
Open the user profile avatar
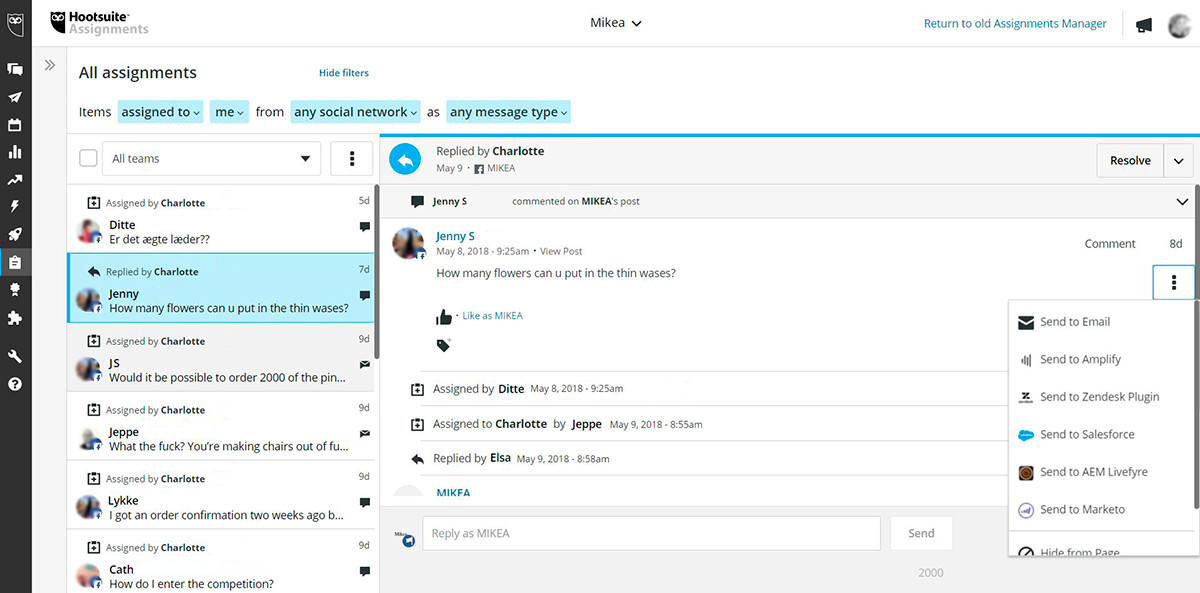coord(1178,25)
